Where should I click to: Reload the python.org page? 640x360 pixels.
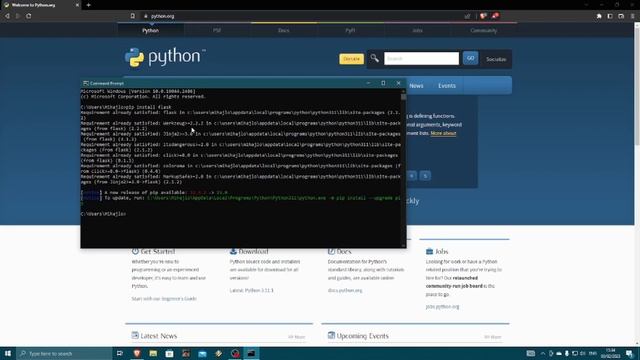[29, 16]
